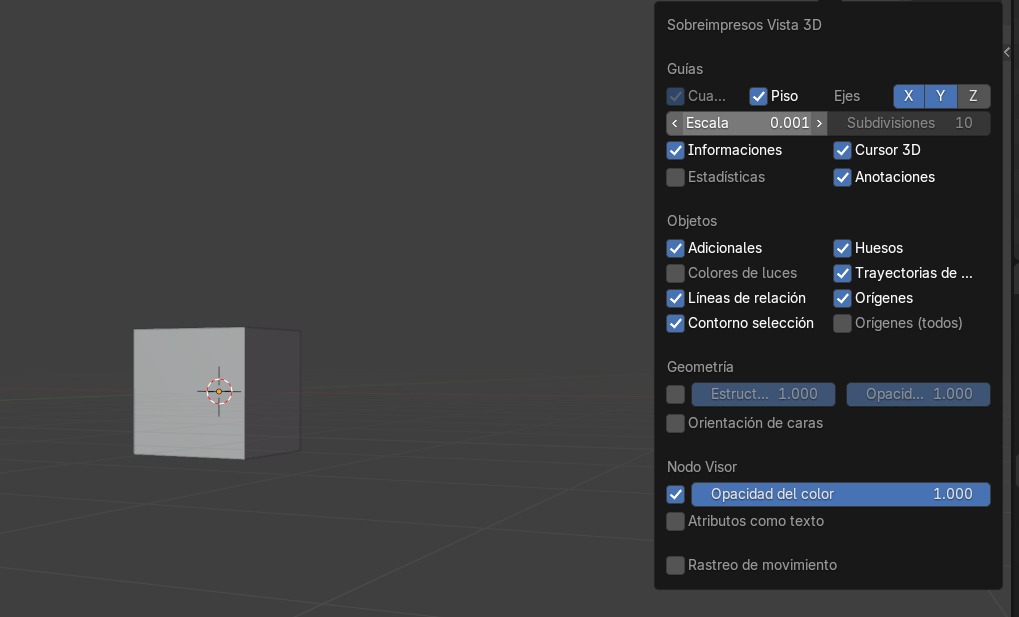
Task: Click the Estructura 1.000 slider
Action: pyautogui.click(x=764, y=394)
